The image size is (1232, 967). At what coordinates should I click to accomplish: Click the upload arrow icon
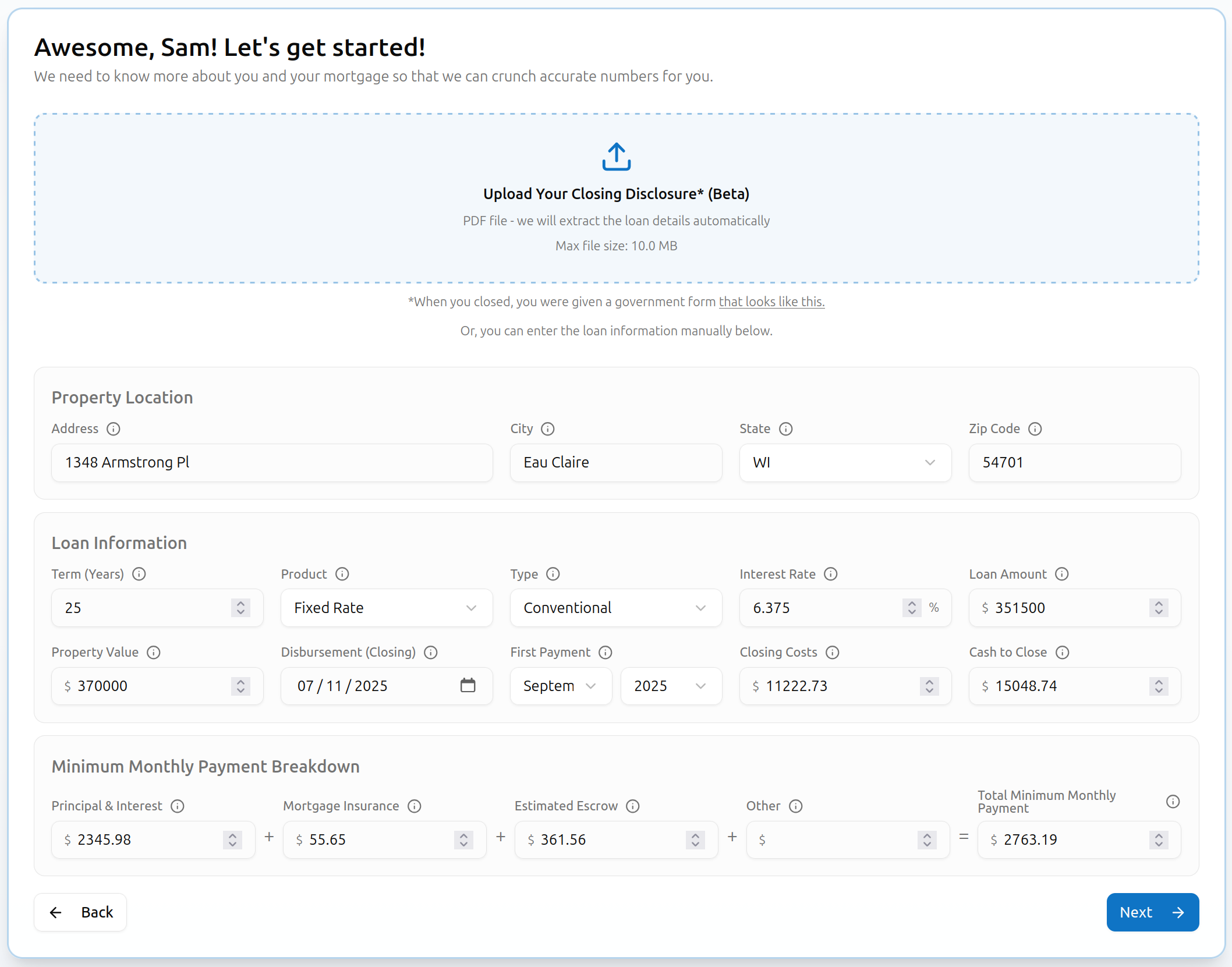(x=616, y=157)
